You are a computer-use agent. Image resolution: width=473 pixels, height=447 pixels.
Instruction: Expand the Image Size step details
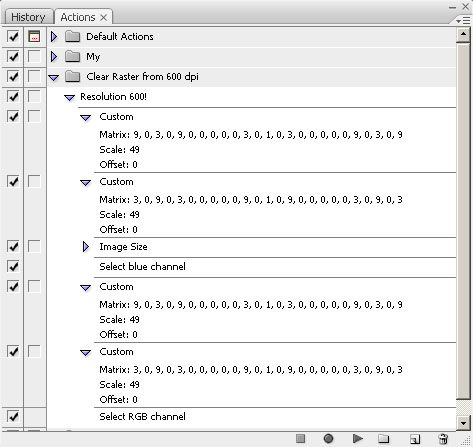86,247
